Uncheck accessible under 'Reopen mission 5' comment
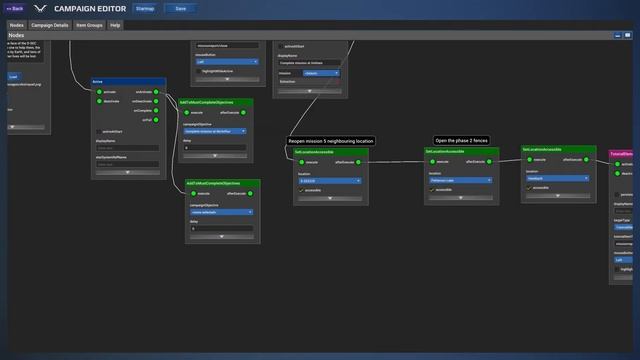 pyautogui.click(x=301, y=190)
